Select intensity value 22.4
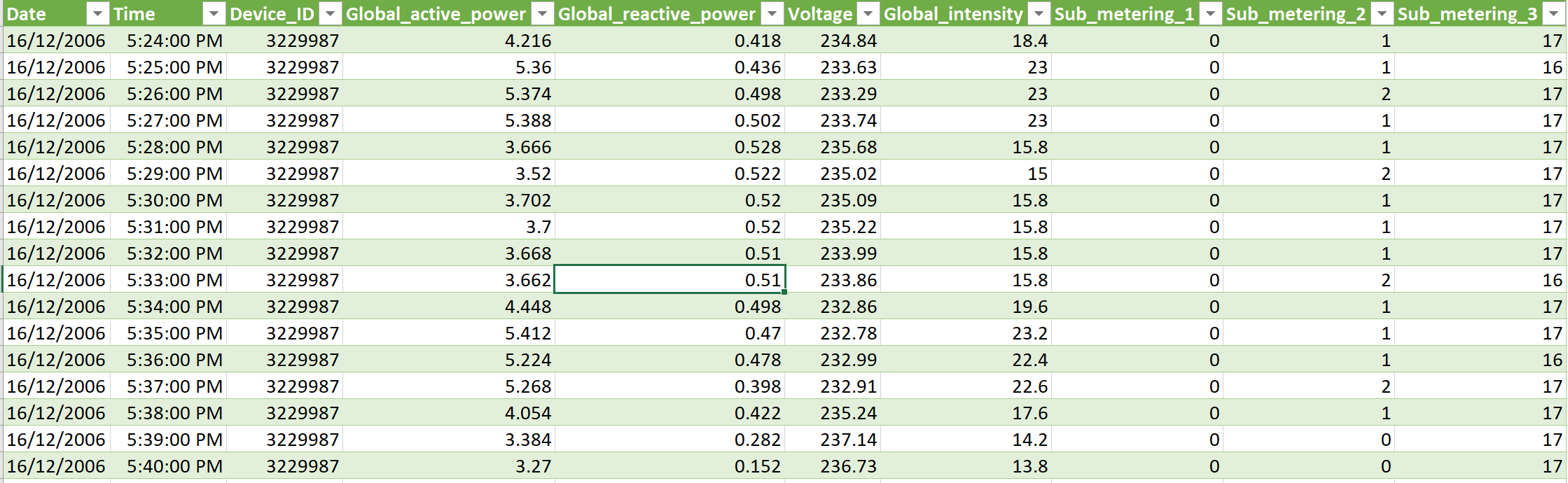 tap(966, 360)
